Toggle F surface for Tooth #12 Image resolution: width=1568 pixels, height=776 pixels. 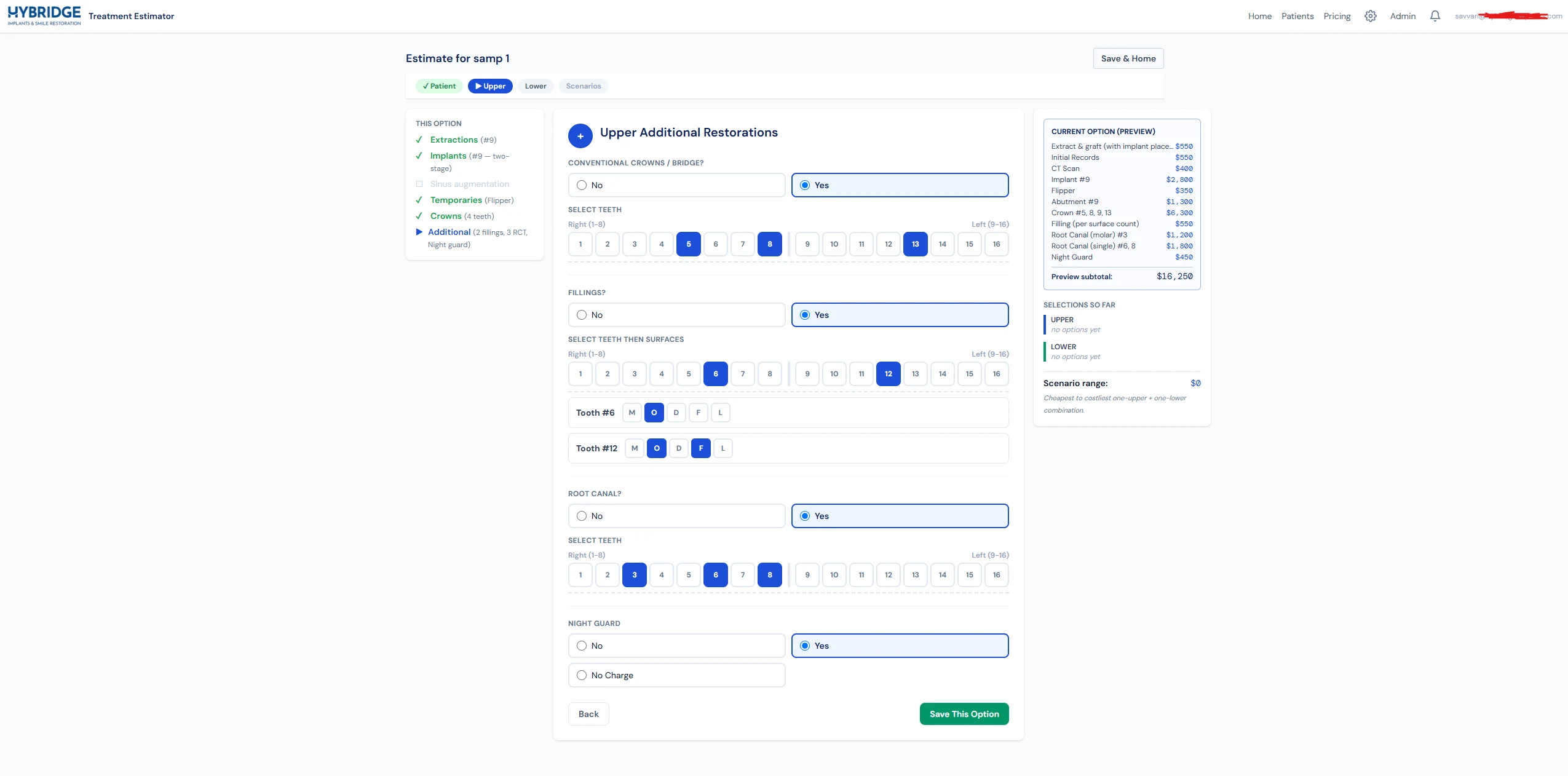click(701, 448)
